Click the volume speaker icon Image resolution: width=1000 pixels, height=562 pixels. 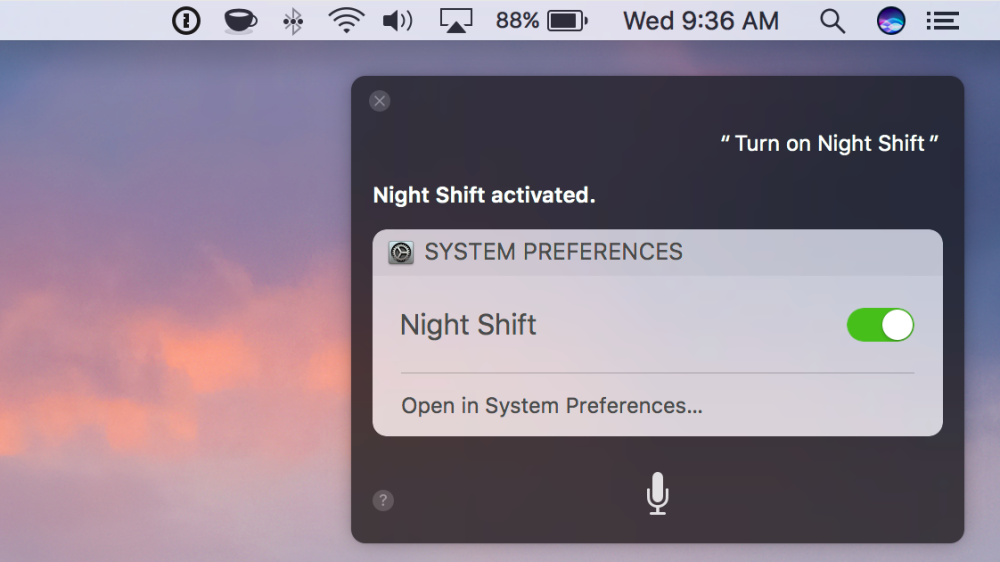[x=397, y=21]
